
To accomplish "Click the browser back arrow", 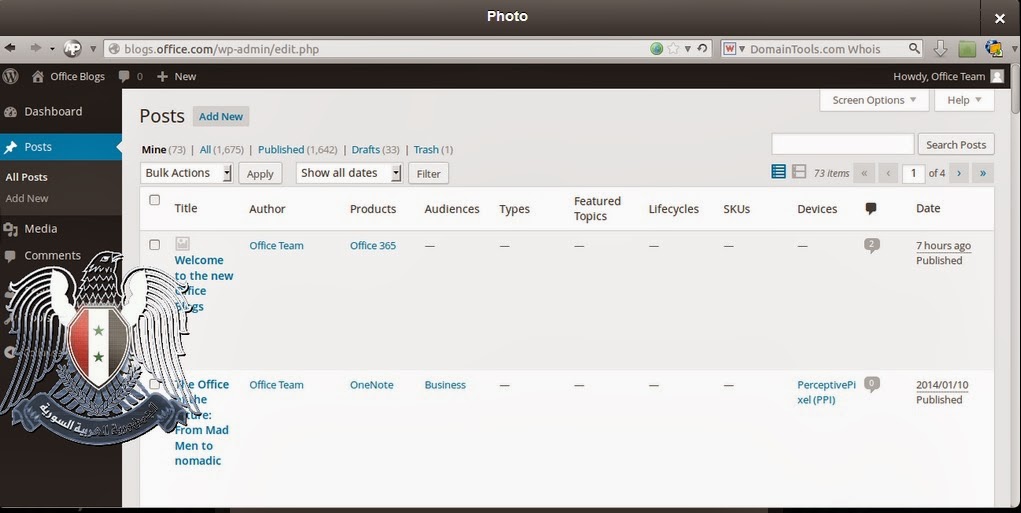I will pos(10,48).
